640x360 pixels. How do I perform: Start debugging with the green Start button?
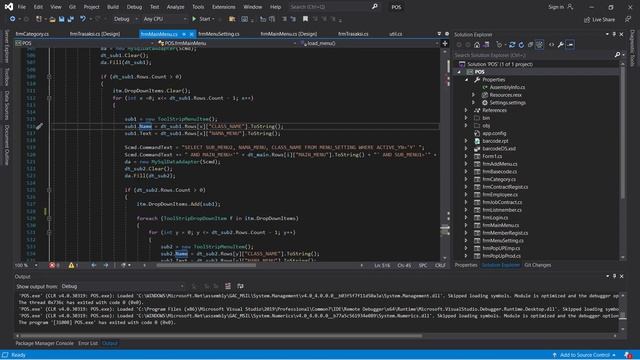[x=203, y=19]
